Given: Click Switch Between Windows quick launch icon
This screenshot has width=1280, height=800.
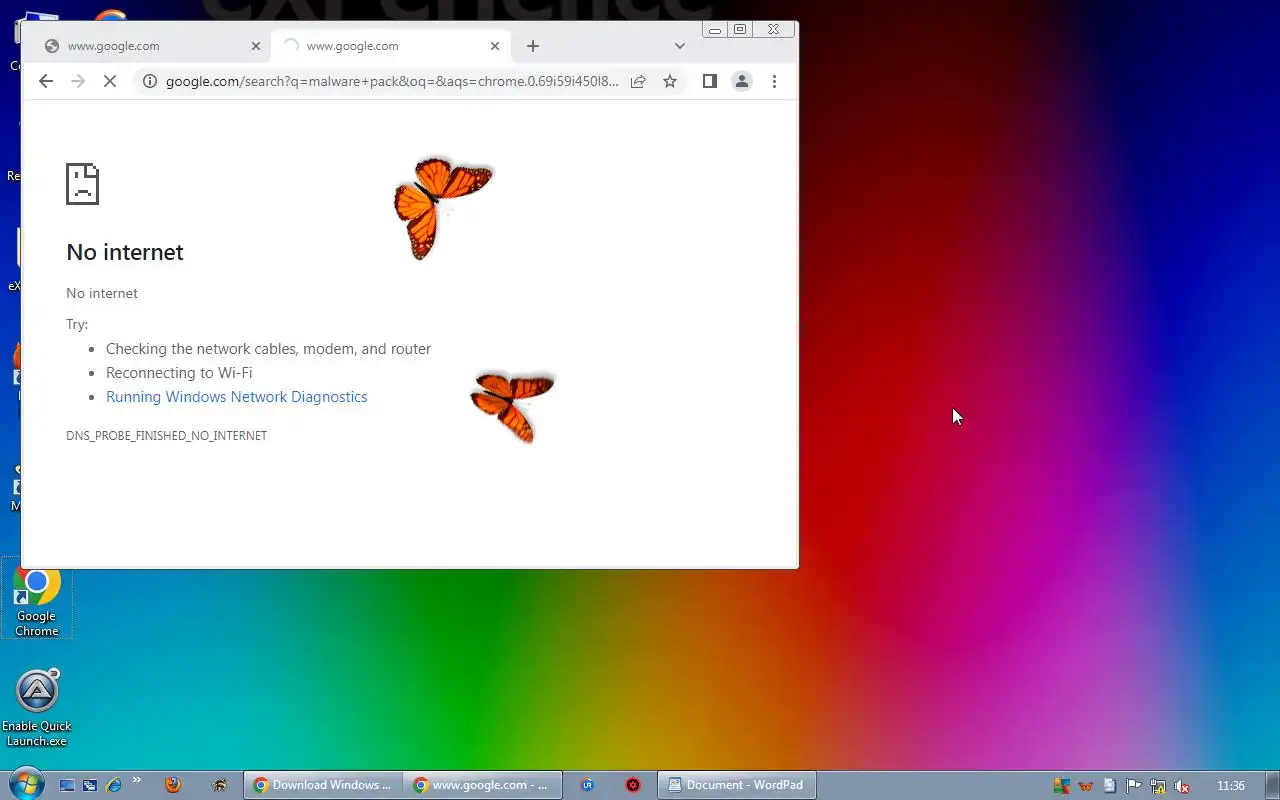Looking at the screenshot, I should click(90, 786).
